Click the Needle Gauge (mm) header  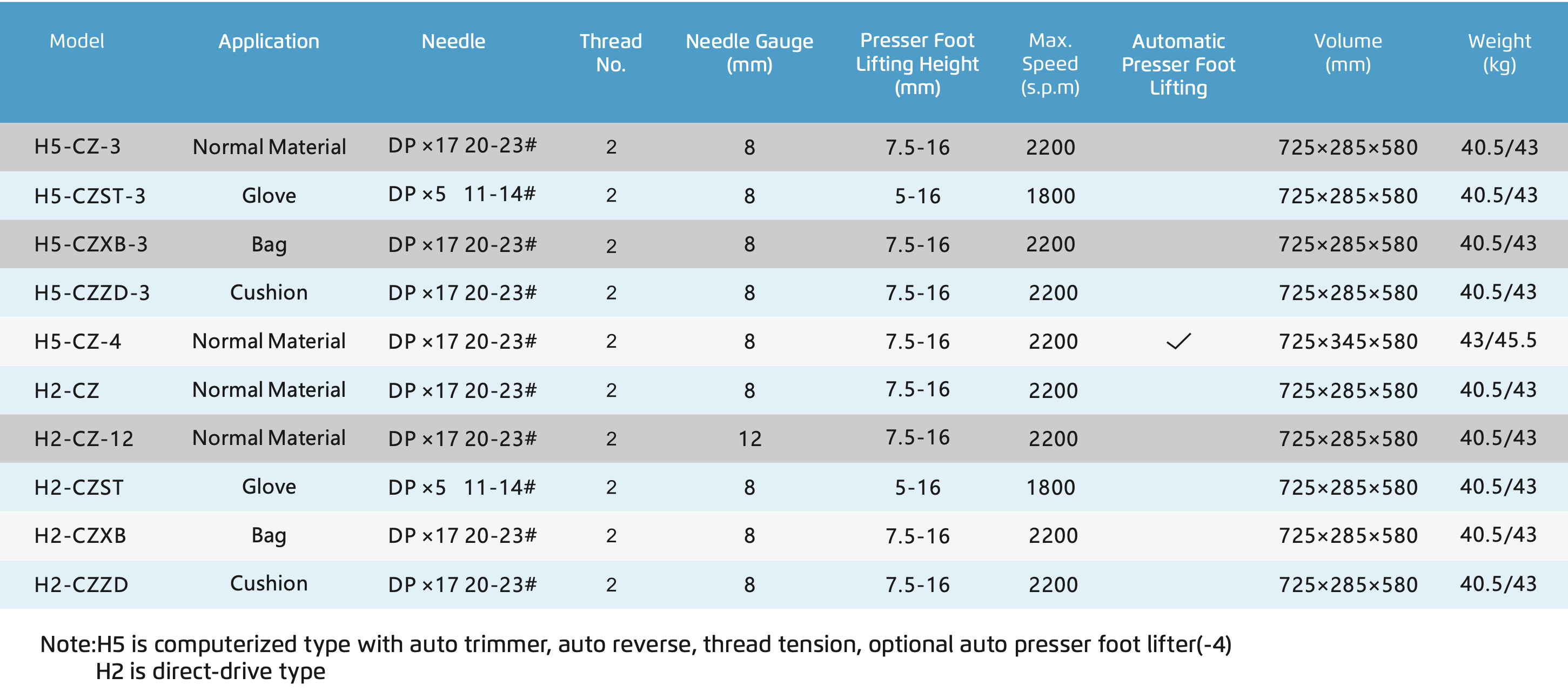[749, 52]
